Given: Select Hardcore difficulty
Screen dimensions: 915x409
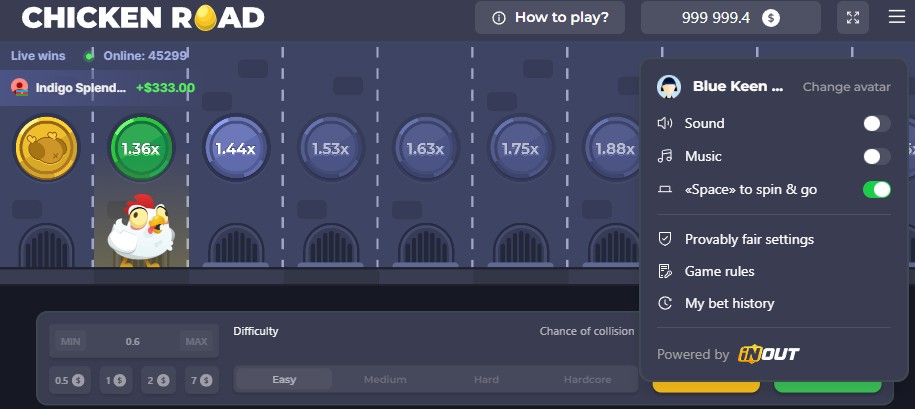Looking at the screenshot, I should point(588,379).
